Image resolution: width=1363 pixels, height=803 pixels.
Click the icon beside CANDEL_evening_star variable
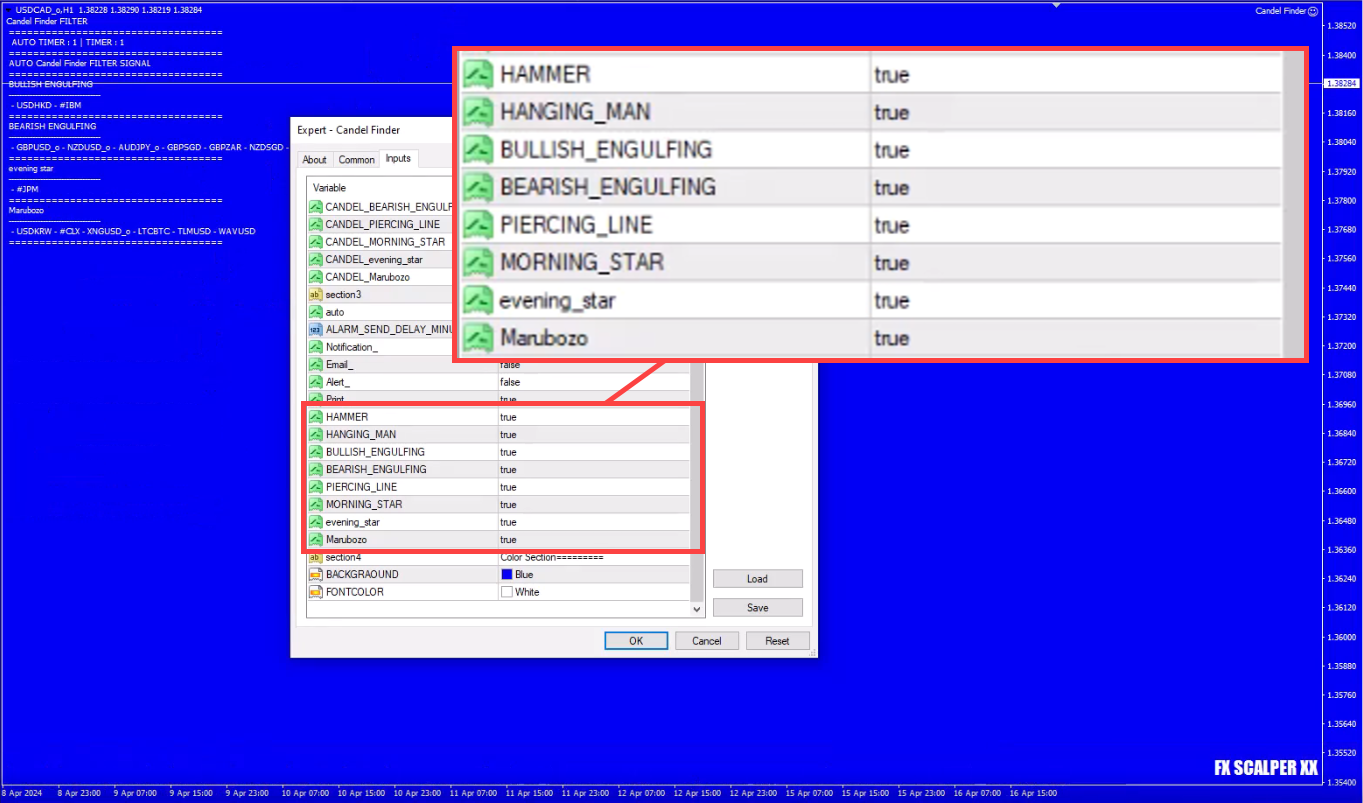coord(315,259)
